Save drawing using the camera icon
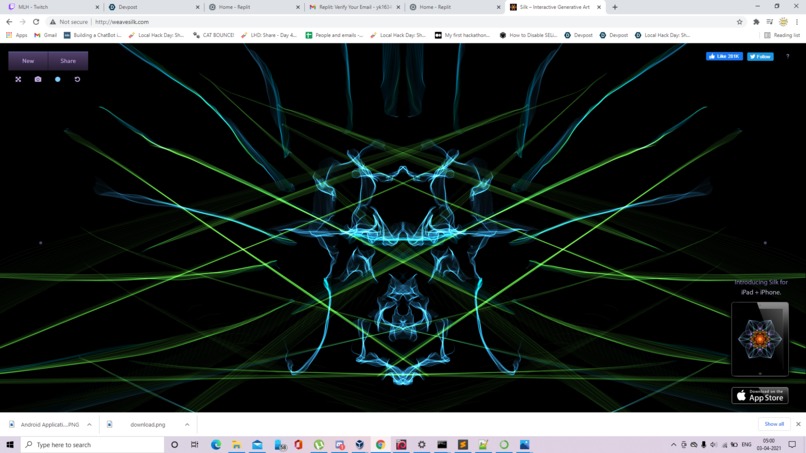This screenshot has height=453, width=806. click(x=38, y=79)
